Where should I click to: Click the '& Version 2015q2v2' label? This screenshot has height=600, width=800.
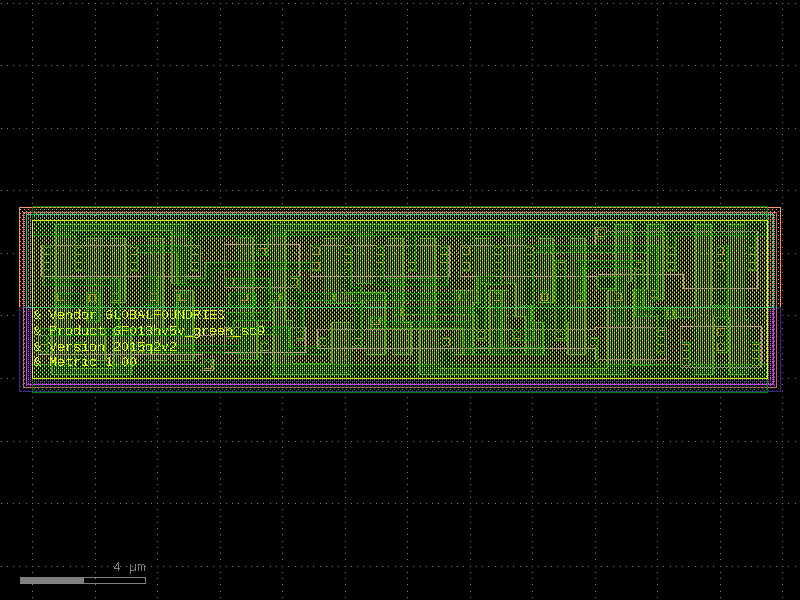tap(106, 347)
